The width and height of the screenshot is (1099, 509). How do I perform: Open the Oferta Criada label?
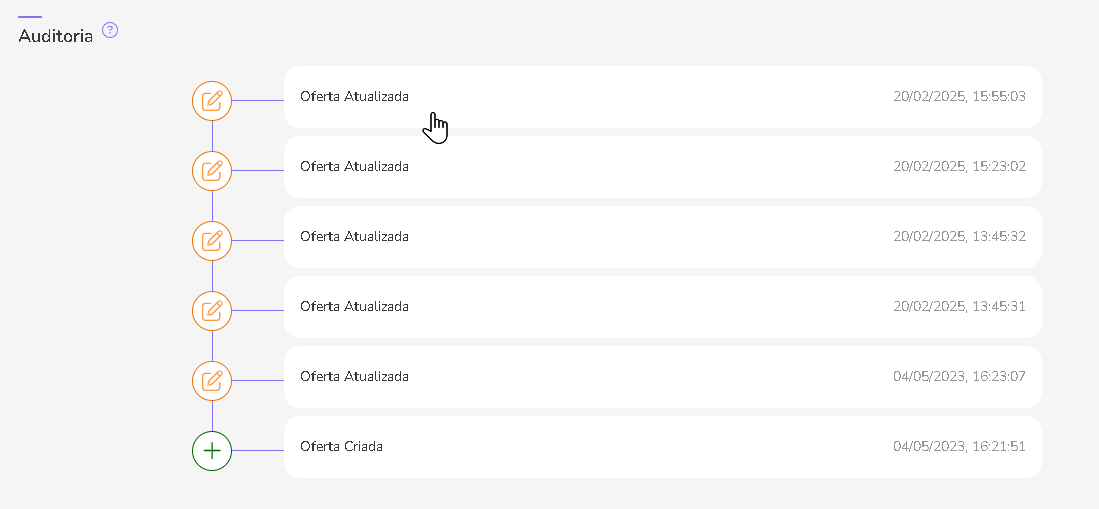341,447
